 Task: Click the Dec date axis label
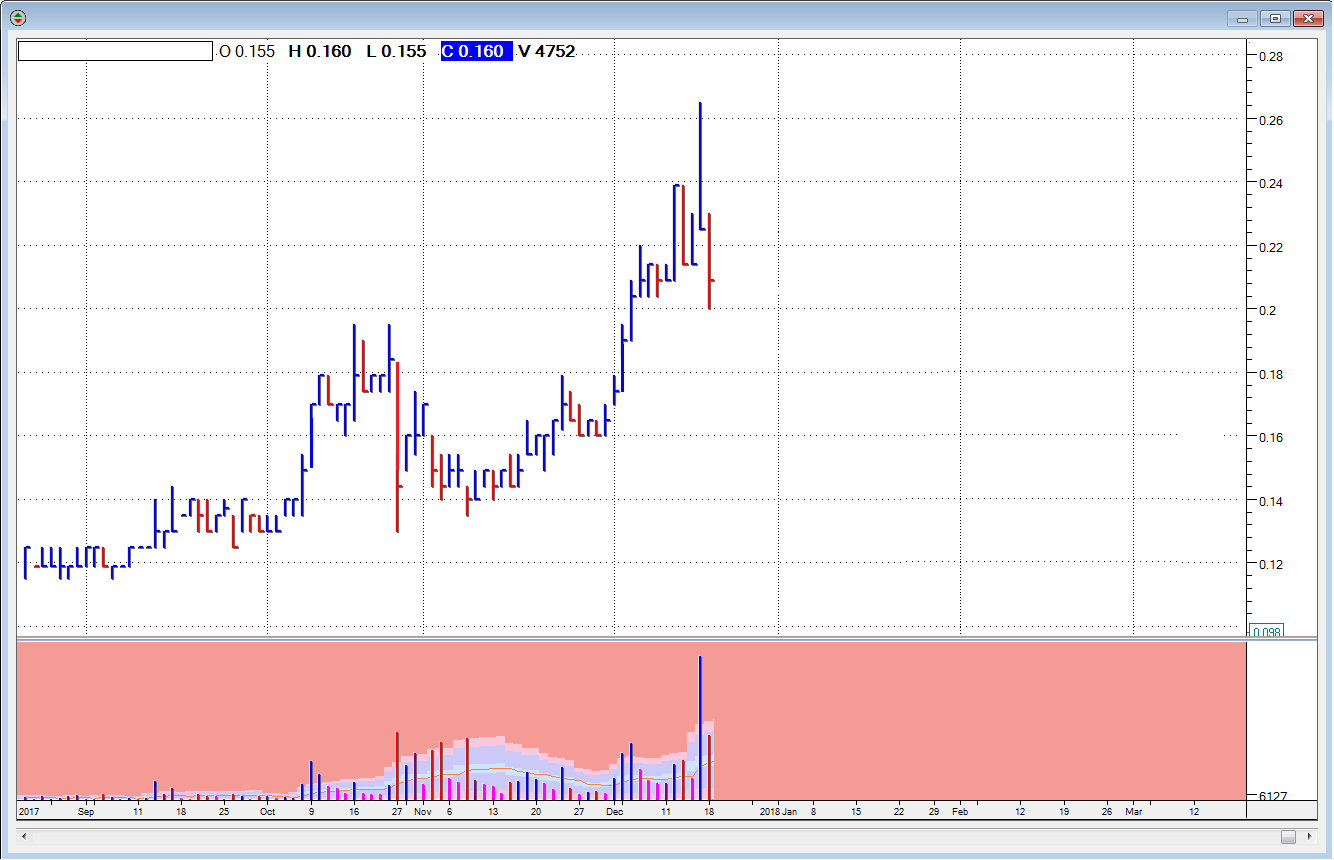coord(615,813)
